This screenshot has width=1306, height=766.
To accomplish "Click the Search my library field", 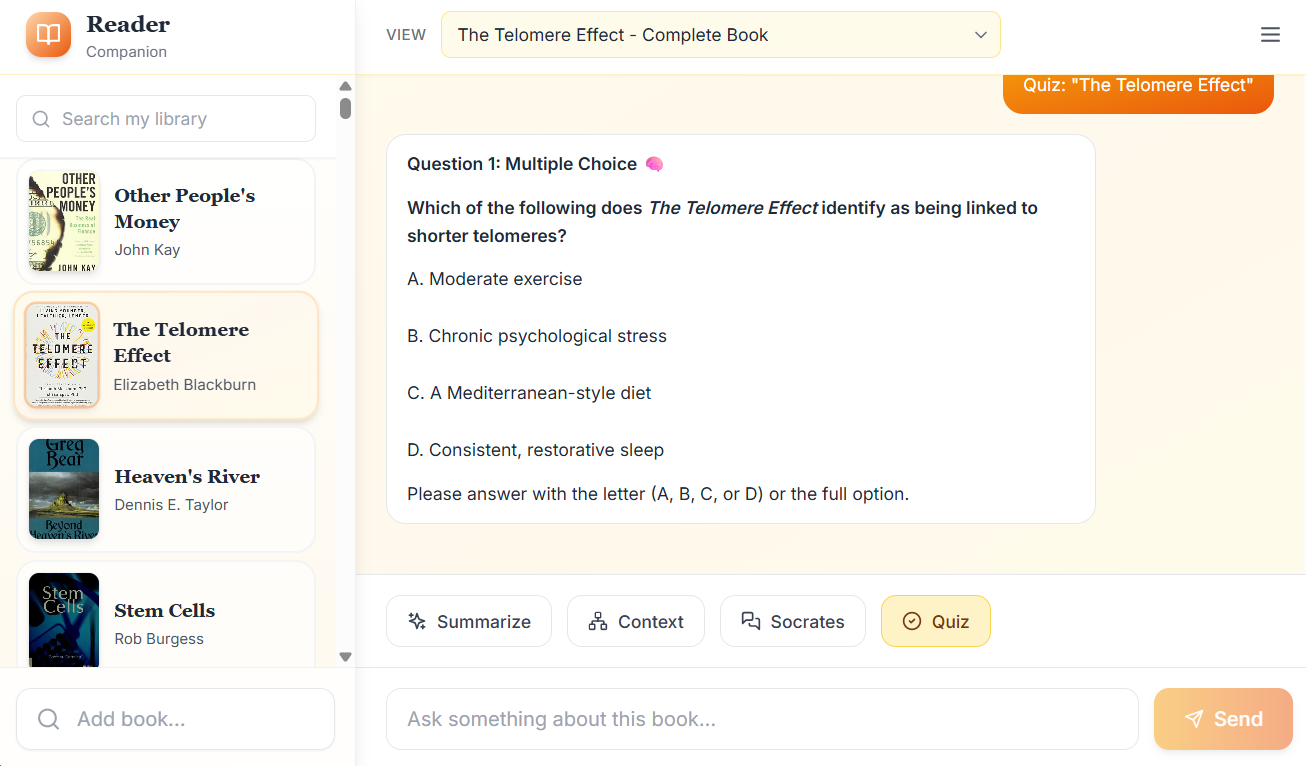I will pyautogui.click(x=165, y=118).
